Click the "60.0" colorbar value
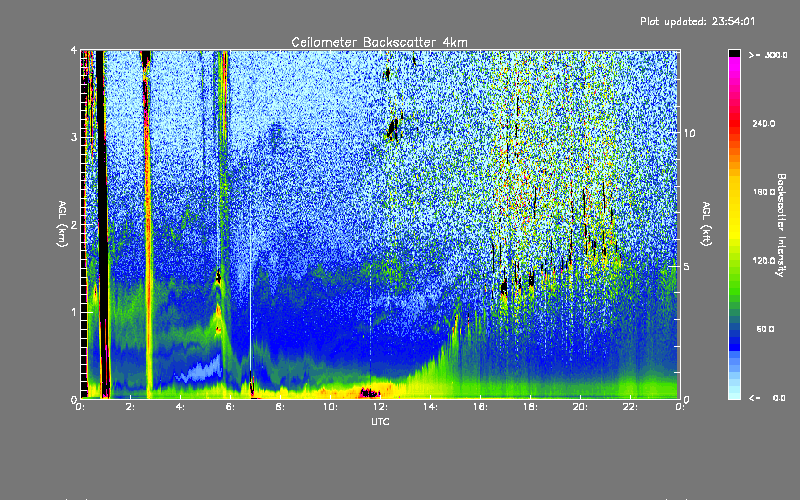 (x=765, y=329)
